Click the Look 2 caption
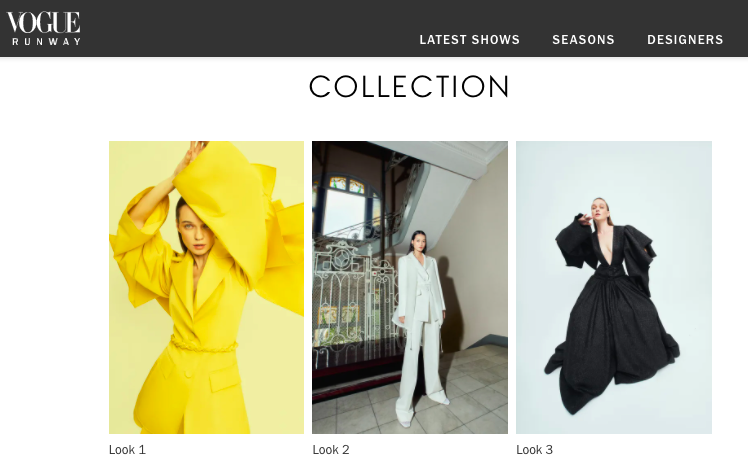 point(331,450)
